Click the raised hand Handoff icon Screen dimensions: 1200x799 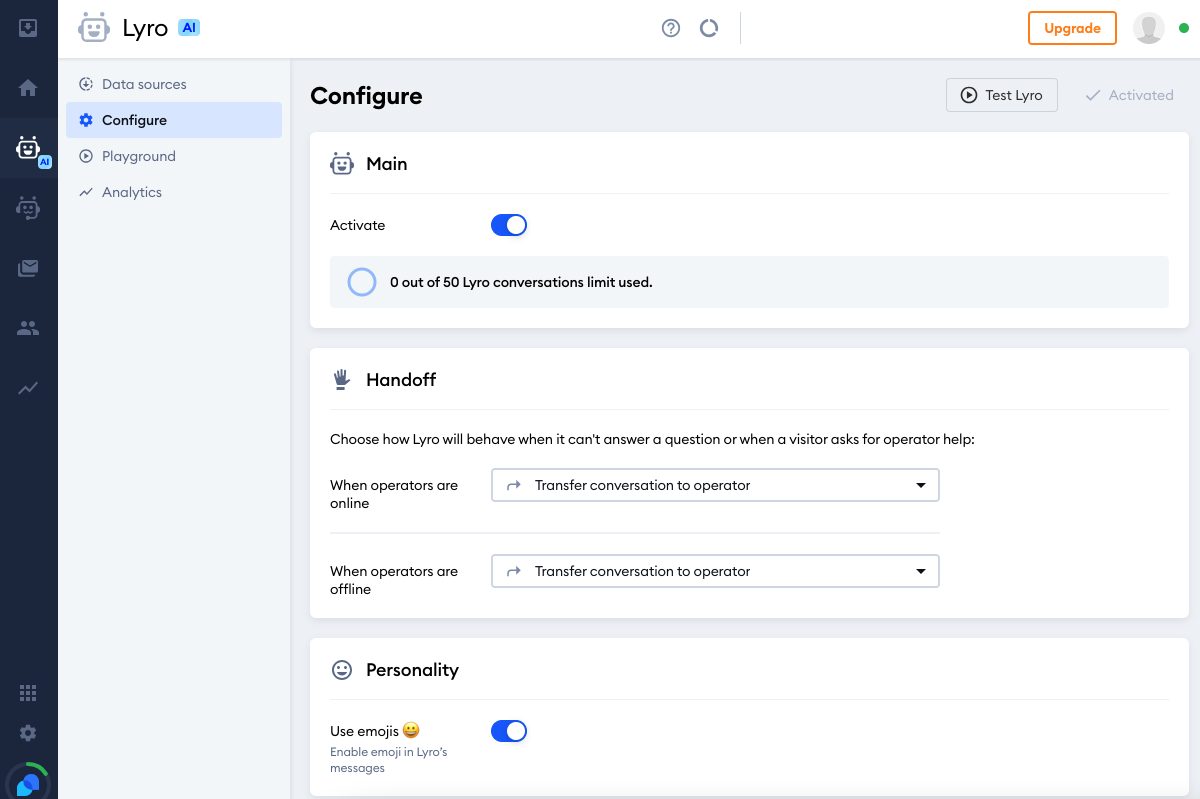coord(342,380)
